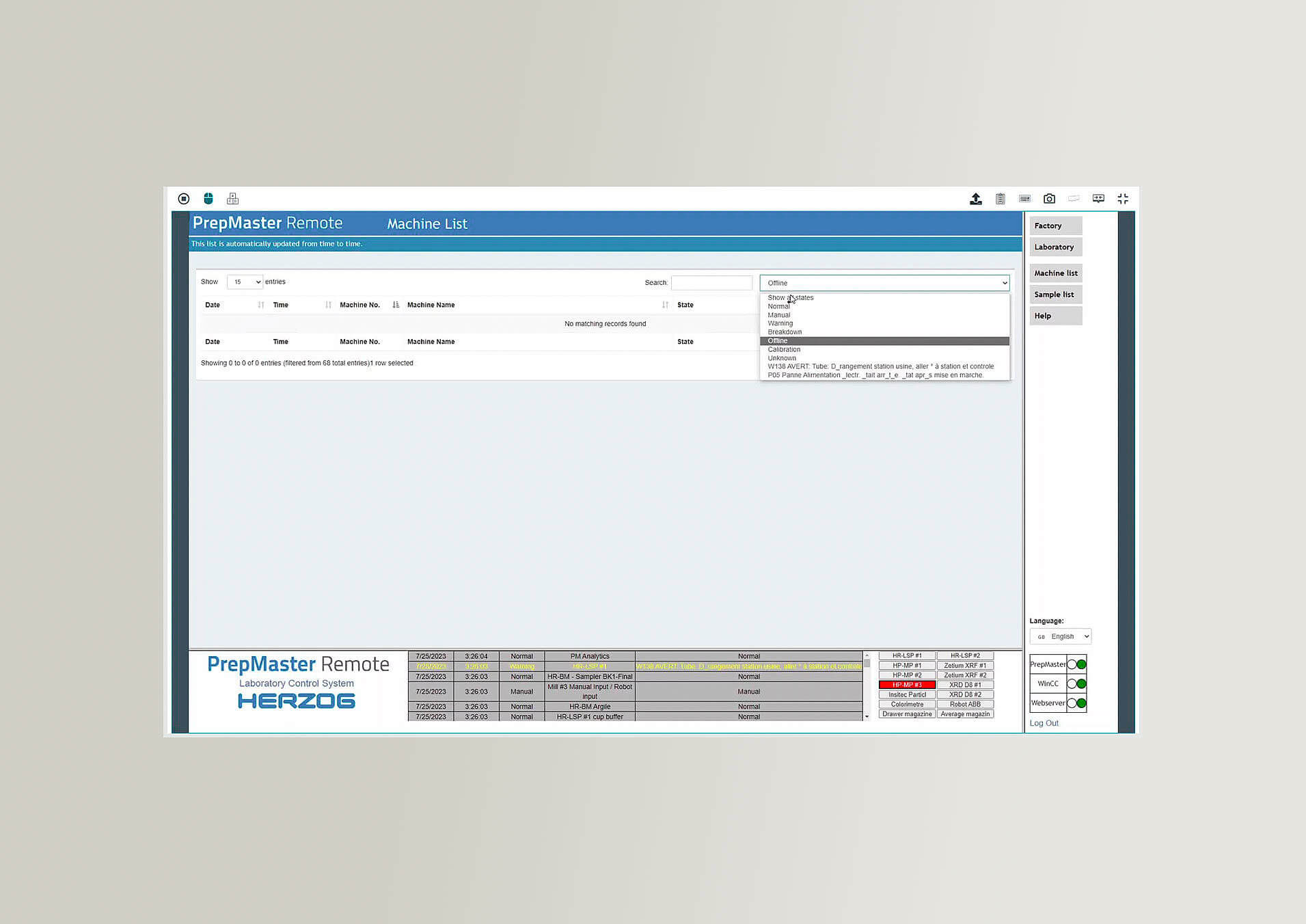Click the HP-MP #1 machine button
1306x924 pixels.
pos(907,666)
